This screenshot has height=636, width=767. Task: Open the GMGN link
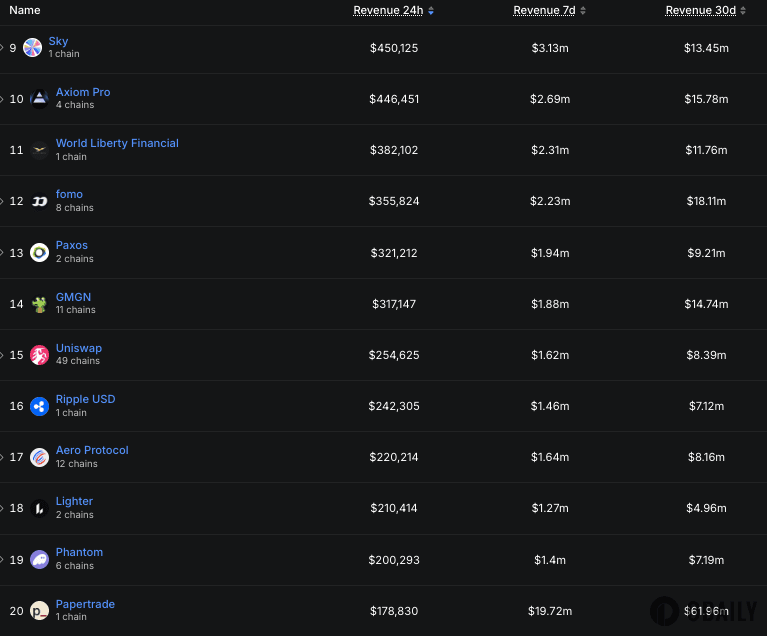[x=73, y=297]
